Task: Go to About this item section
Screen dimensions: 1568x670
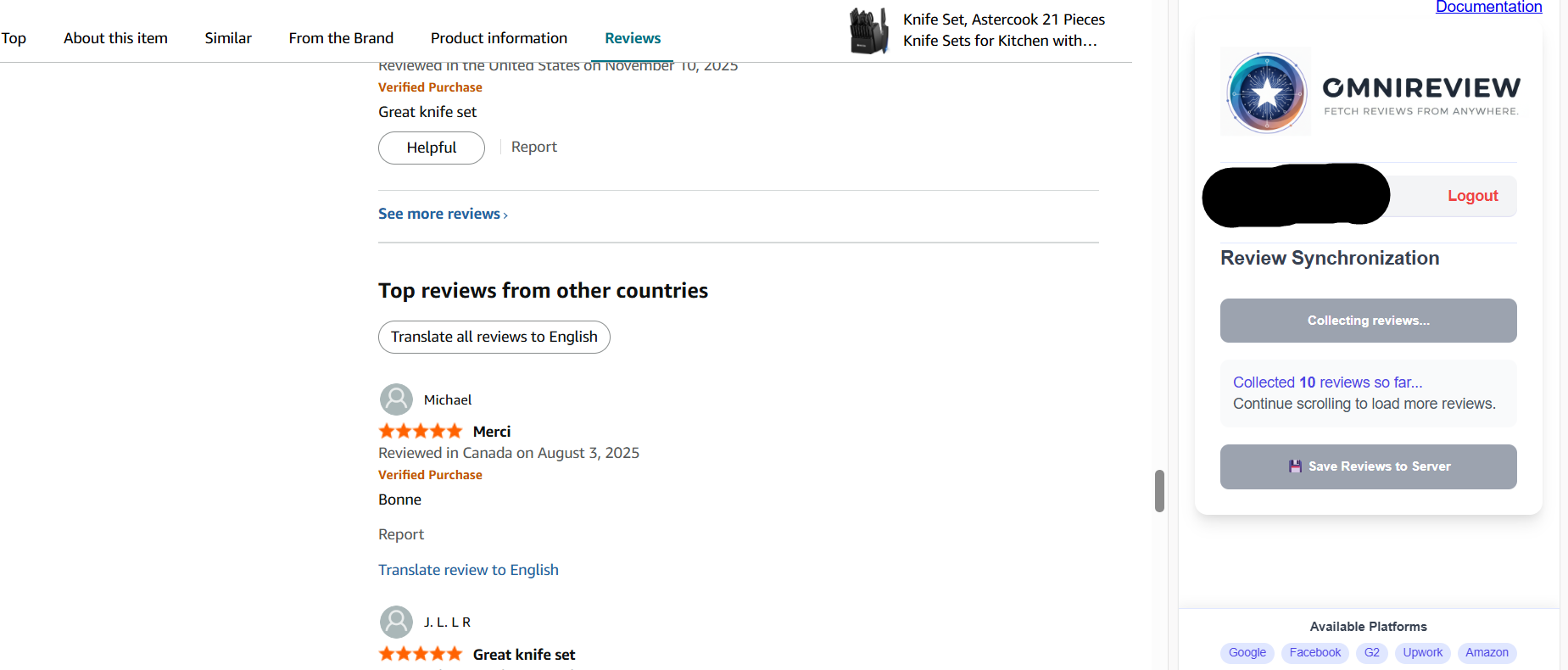Action: click(x=115, y=38)
